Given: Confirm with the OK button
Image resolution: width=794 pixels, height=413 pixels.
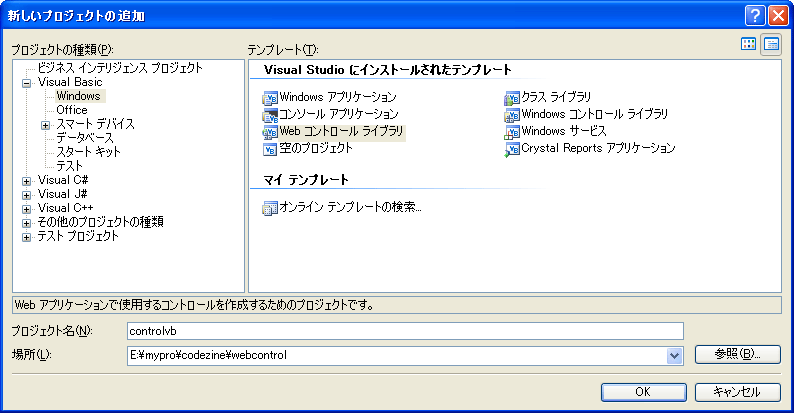Looking at the screenshot, I should [644, 392].
